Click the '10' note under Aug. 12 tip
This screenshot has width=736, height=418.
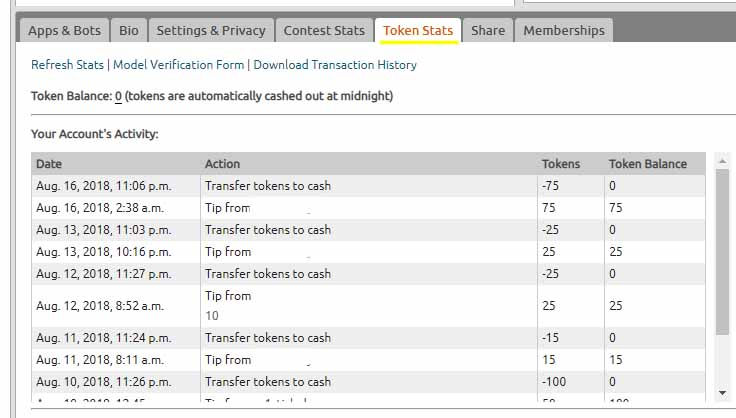pyautogui.click(x=212, y=316)
